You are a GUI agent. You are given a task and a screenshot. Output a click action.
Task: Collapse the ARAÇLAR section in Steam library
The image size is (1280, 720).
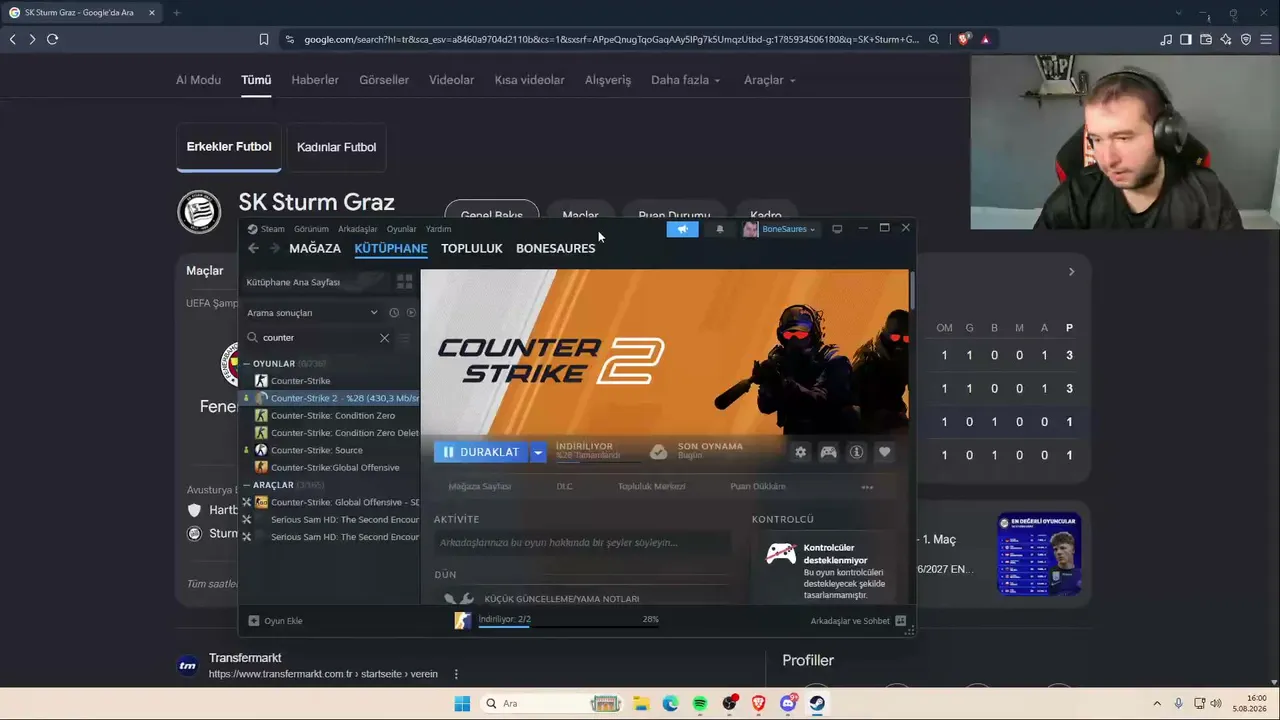[x=247, y=485]
